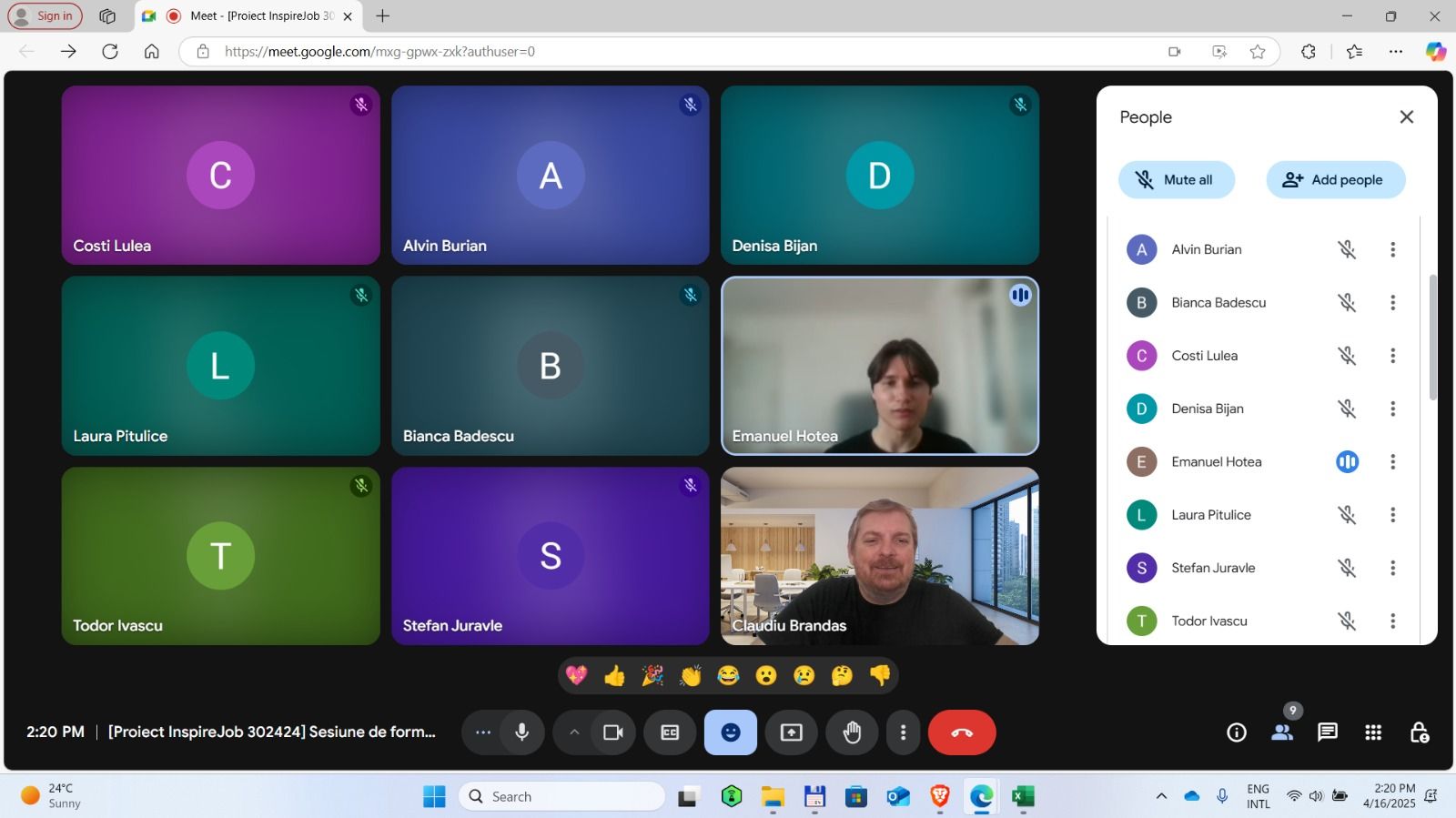Viewport: 1456px width, 818px height.
Task: Raise your hand
Action: (x=852, y=732)
